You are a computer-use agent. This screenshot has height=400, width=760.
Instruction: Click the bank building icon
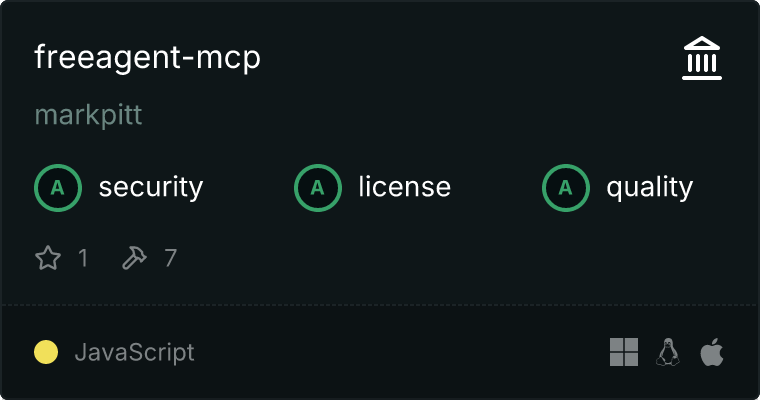click(x=702, y=58)
